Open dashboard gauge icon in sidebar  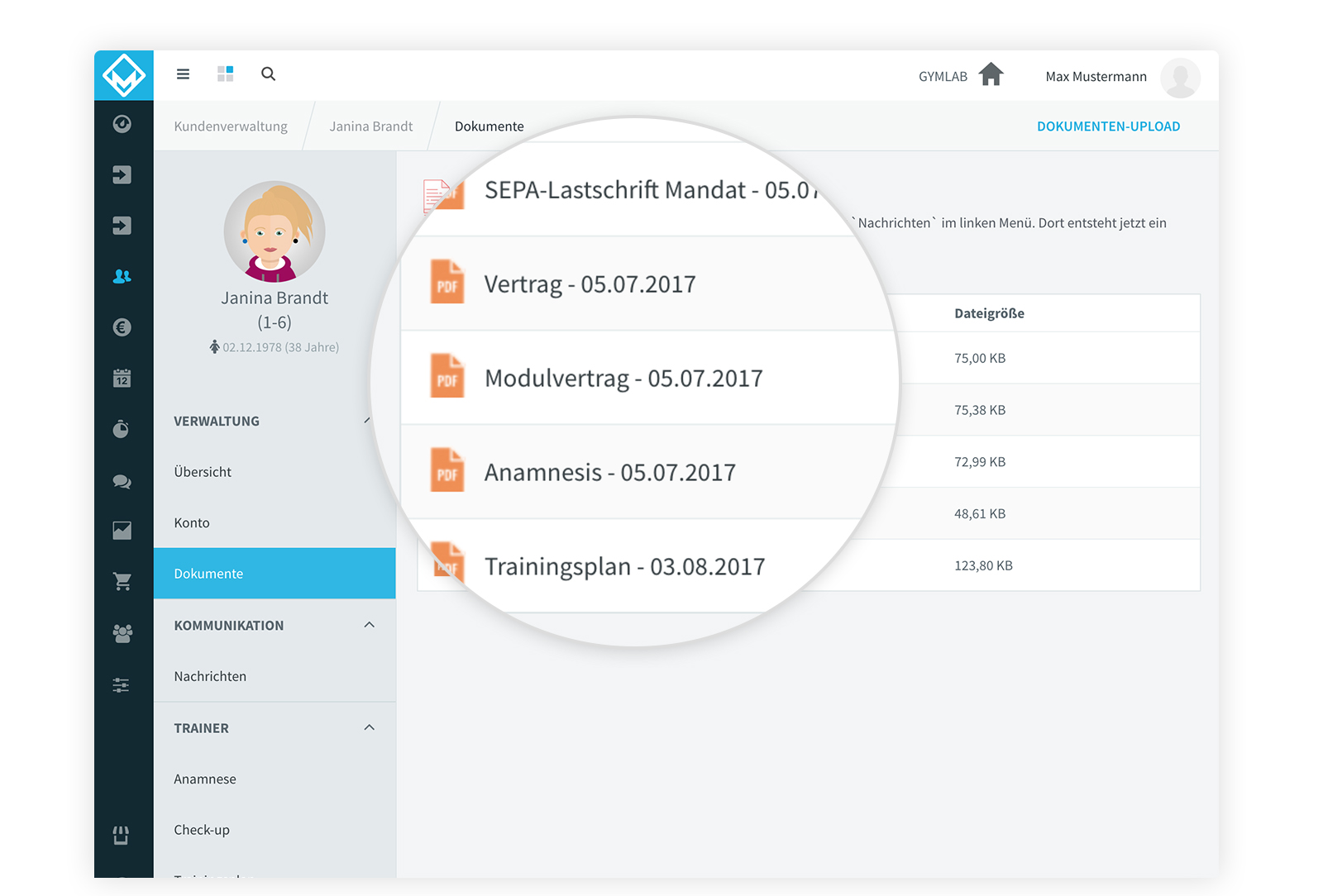point(122,124)
